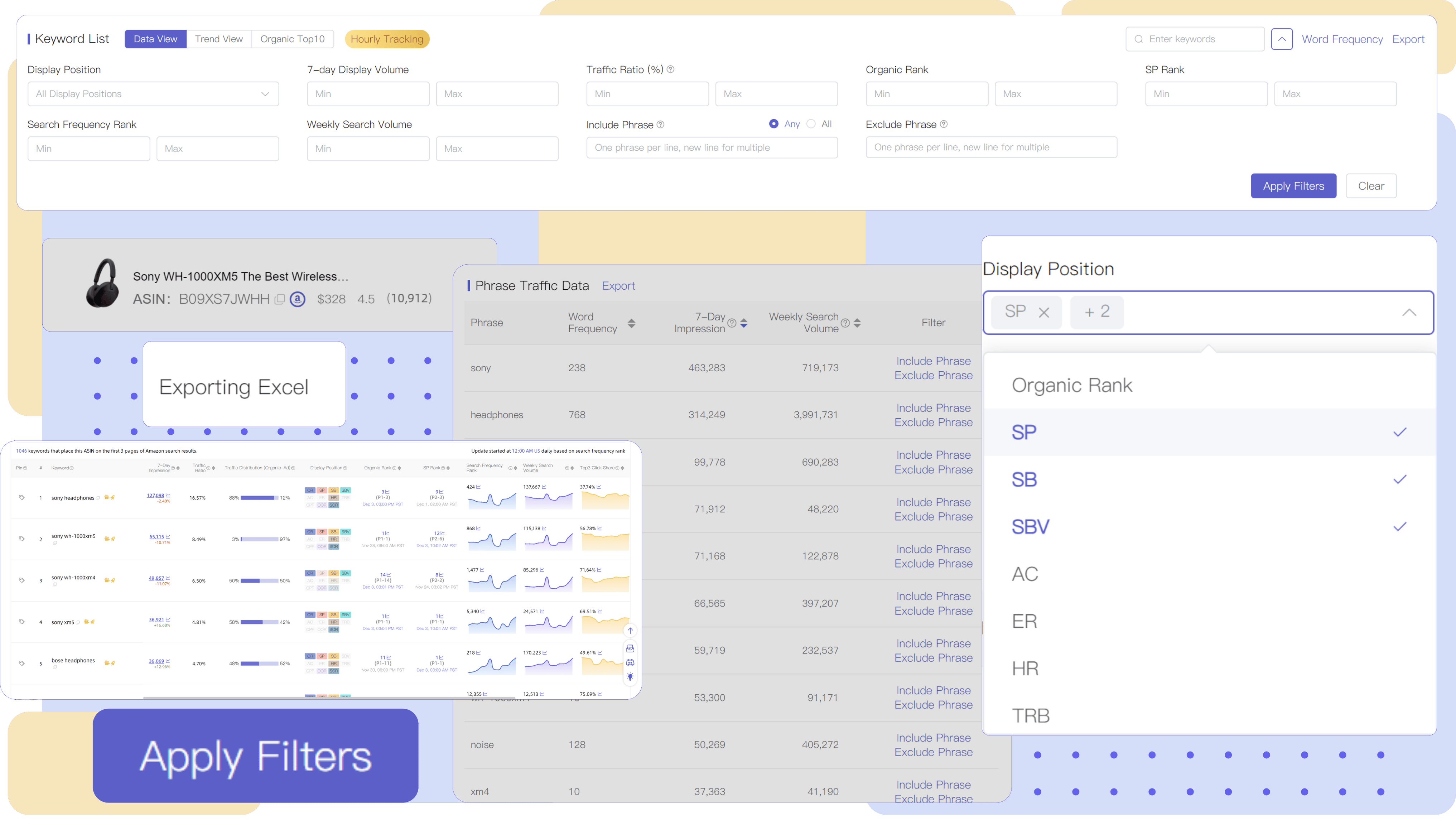
Task: Remove the SP tag with its X
Action: point(1044,312)
